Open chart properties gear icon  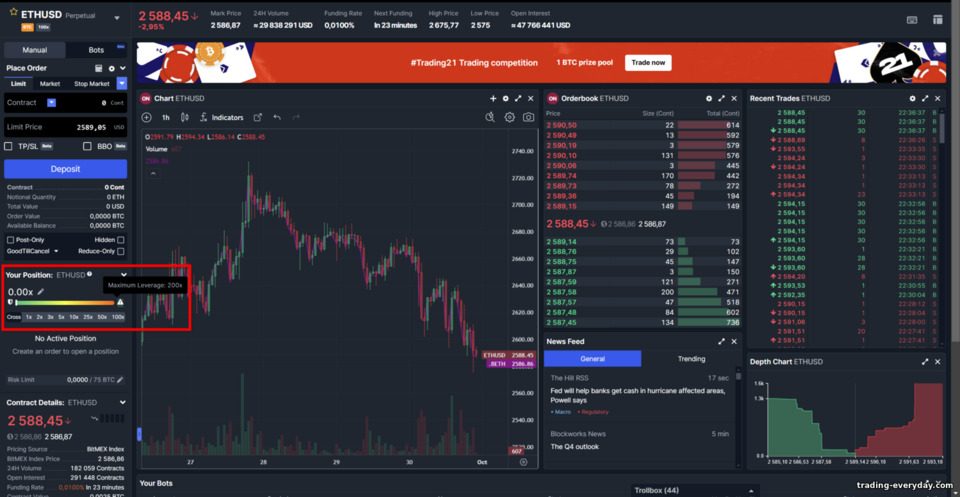tap(509, 118)
